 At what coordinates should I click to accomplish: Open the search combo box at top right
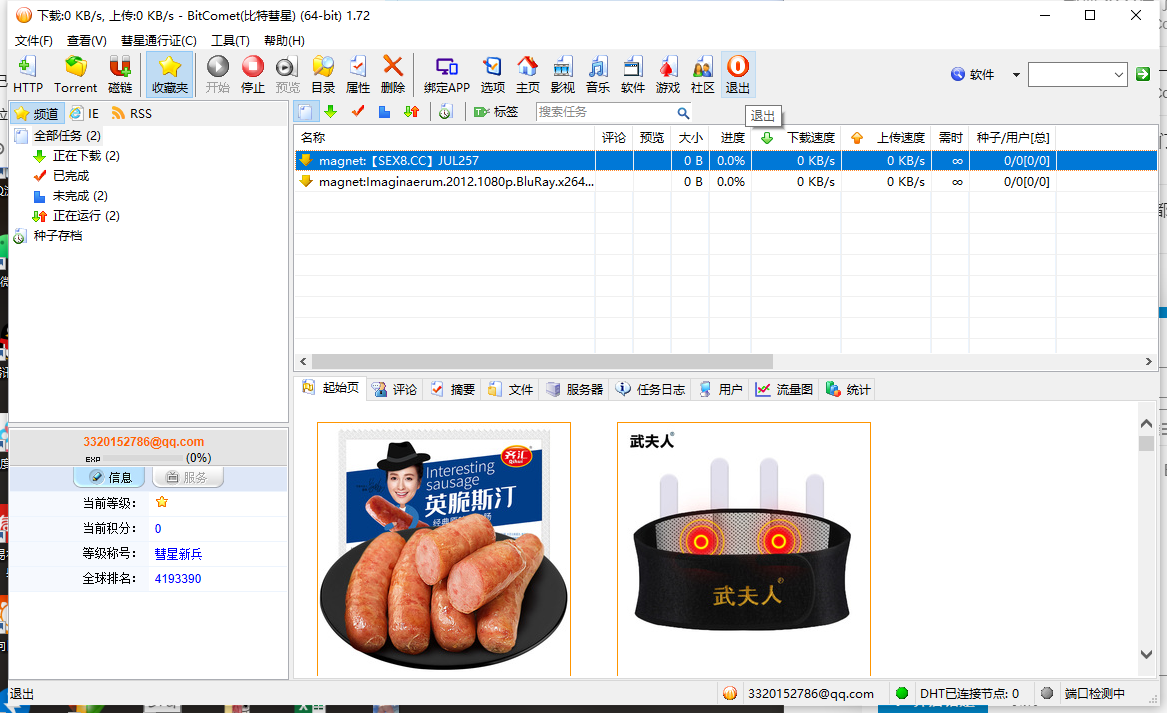coord(1077,74)
